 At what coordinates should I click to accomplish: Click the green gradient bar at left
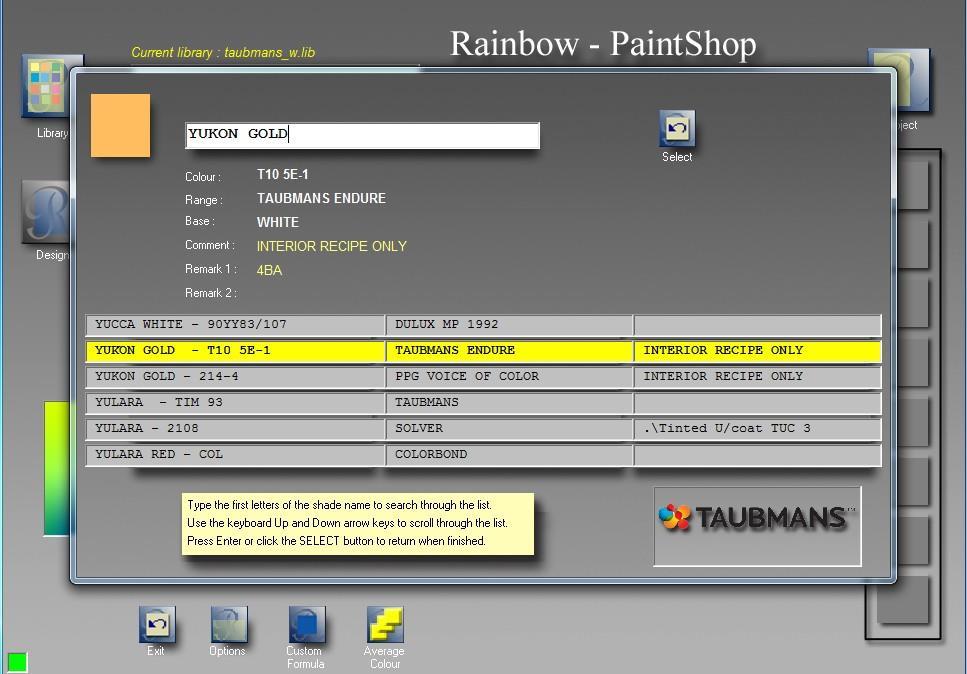[x=57, y=469]
